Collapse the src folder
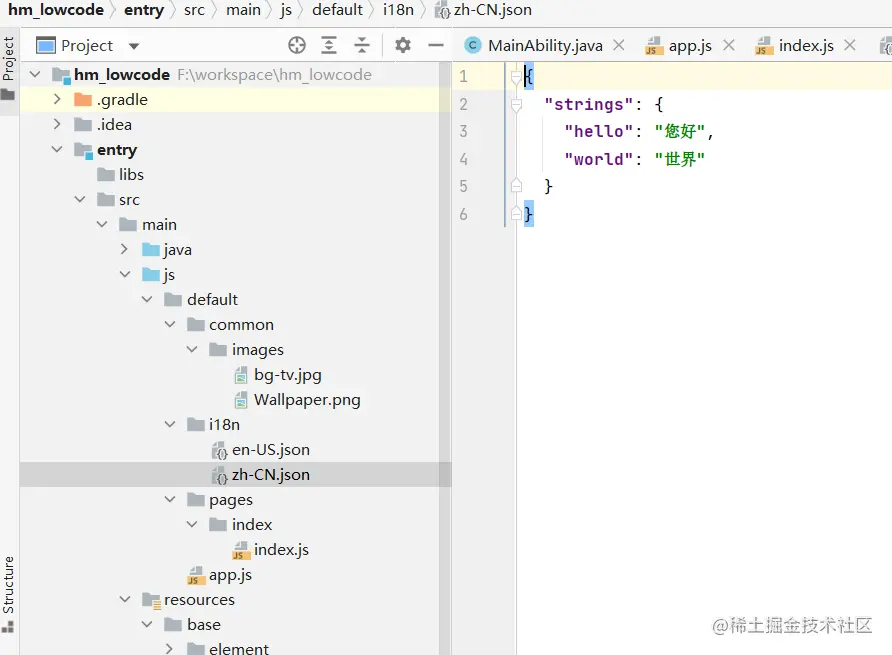The height and width of the screenshot is (655, 892). 80,199
